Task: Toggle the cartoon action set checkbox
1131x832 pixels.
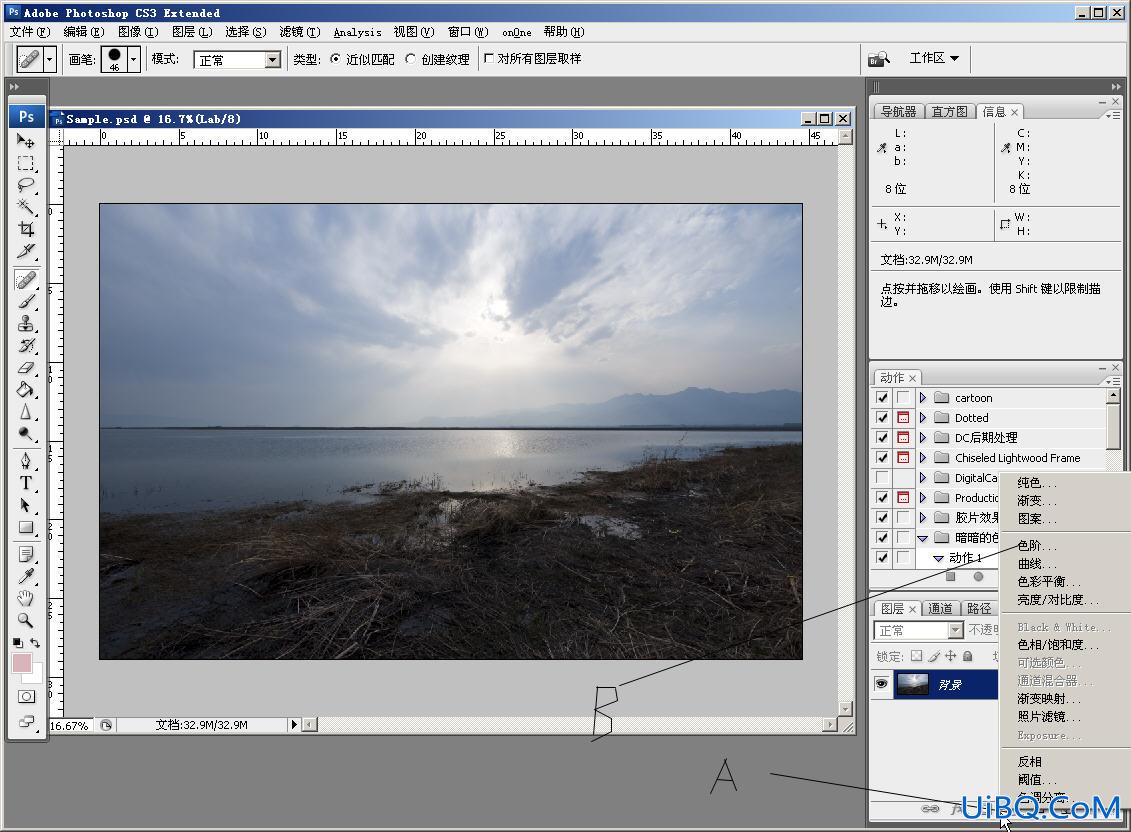Action: [881, 398]
